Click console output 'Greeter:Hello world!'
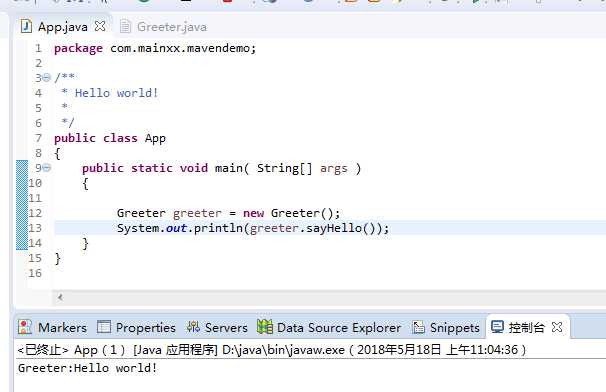 (x=87, y=368)
